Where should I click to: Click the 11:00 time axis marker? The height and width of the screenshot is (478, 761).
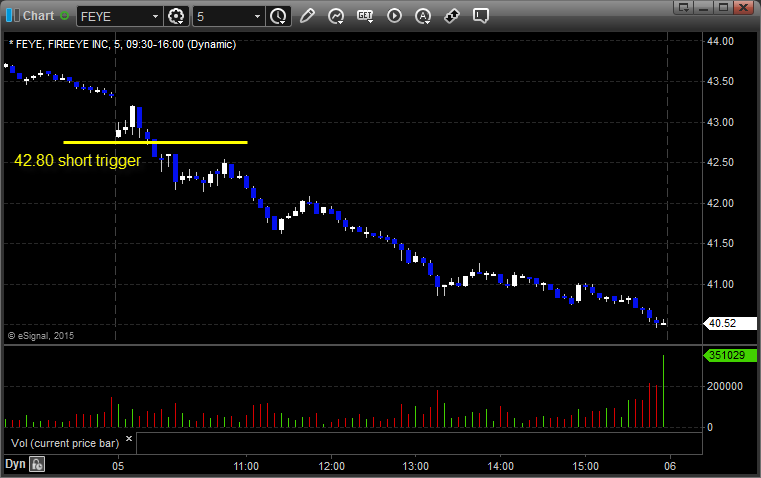(246, 465)
